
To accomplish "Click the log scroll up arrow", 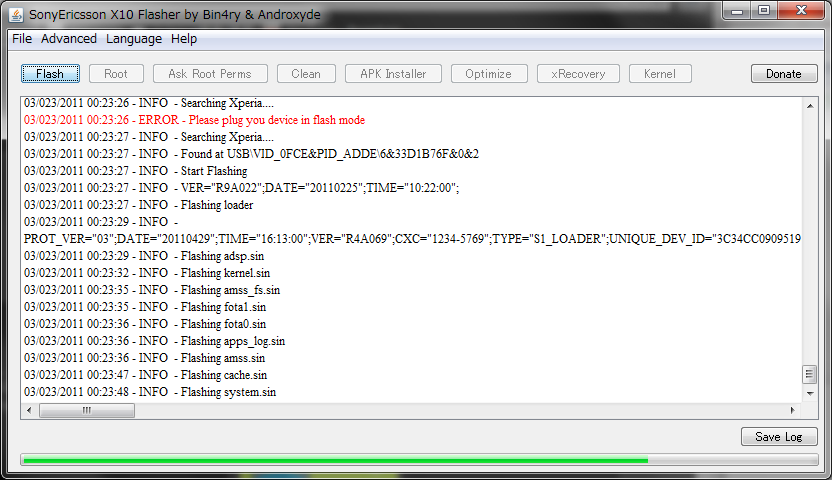I will 810,106.
